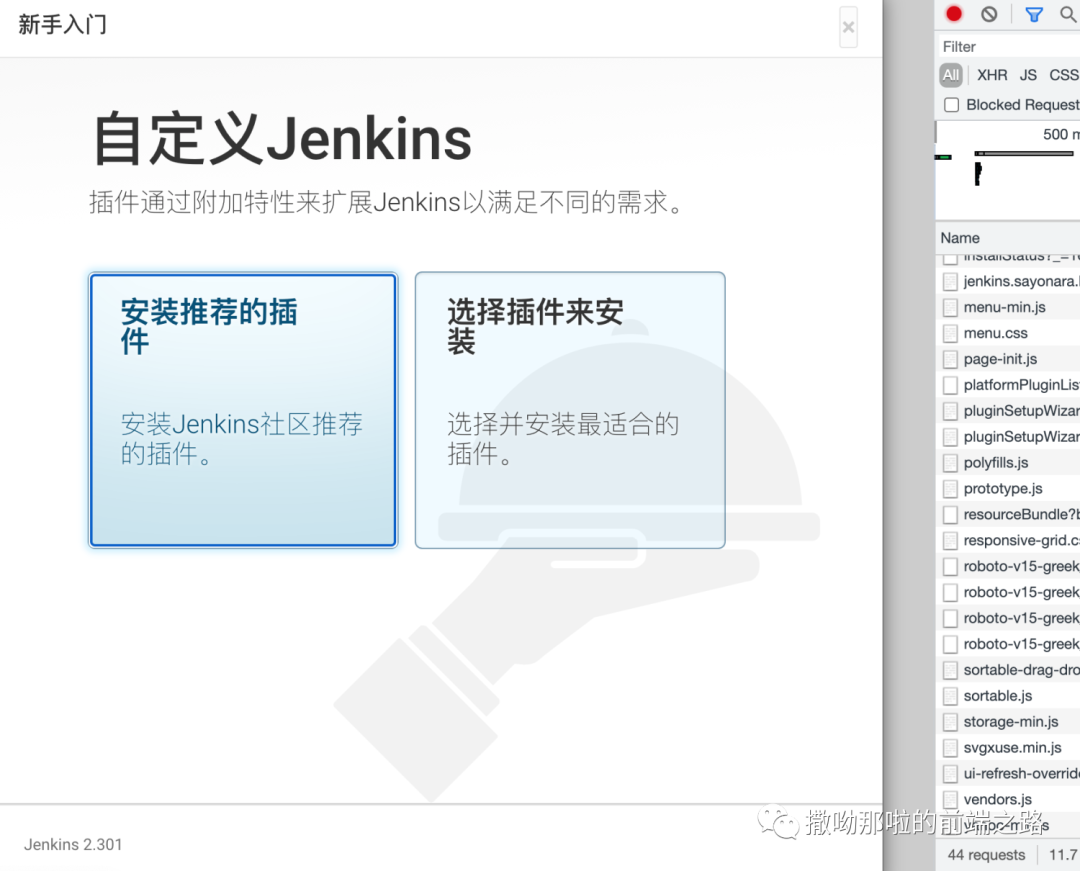The image size is (1080, 871).
Task: Select the vendors.js request row
Action: 1008,799
